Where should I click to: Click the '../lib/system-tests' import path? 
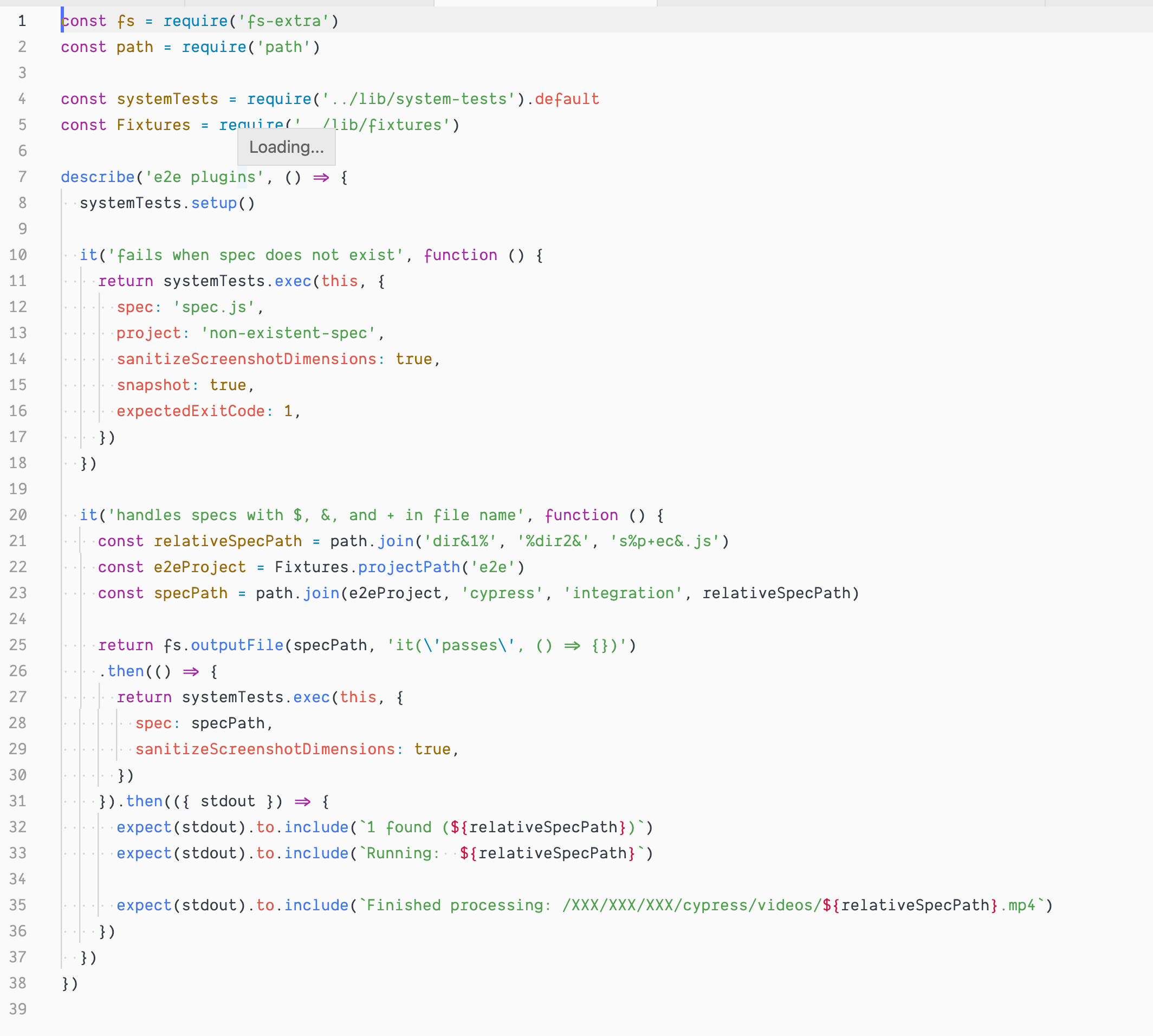click(418, 99)
